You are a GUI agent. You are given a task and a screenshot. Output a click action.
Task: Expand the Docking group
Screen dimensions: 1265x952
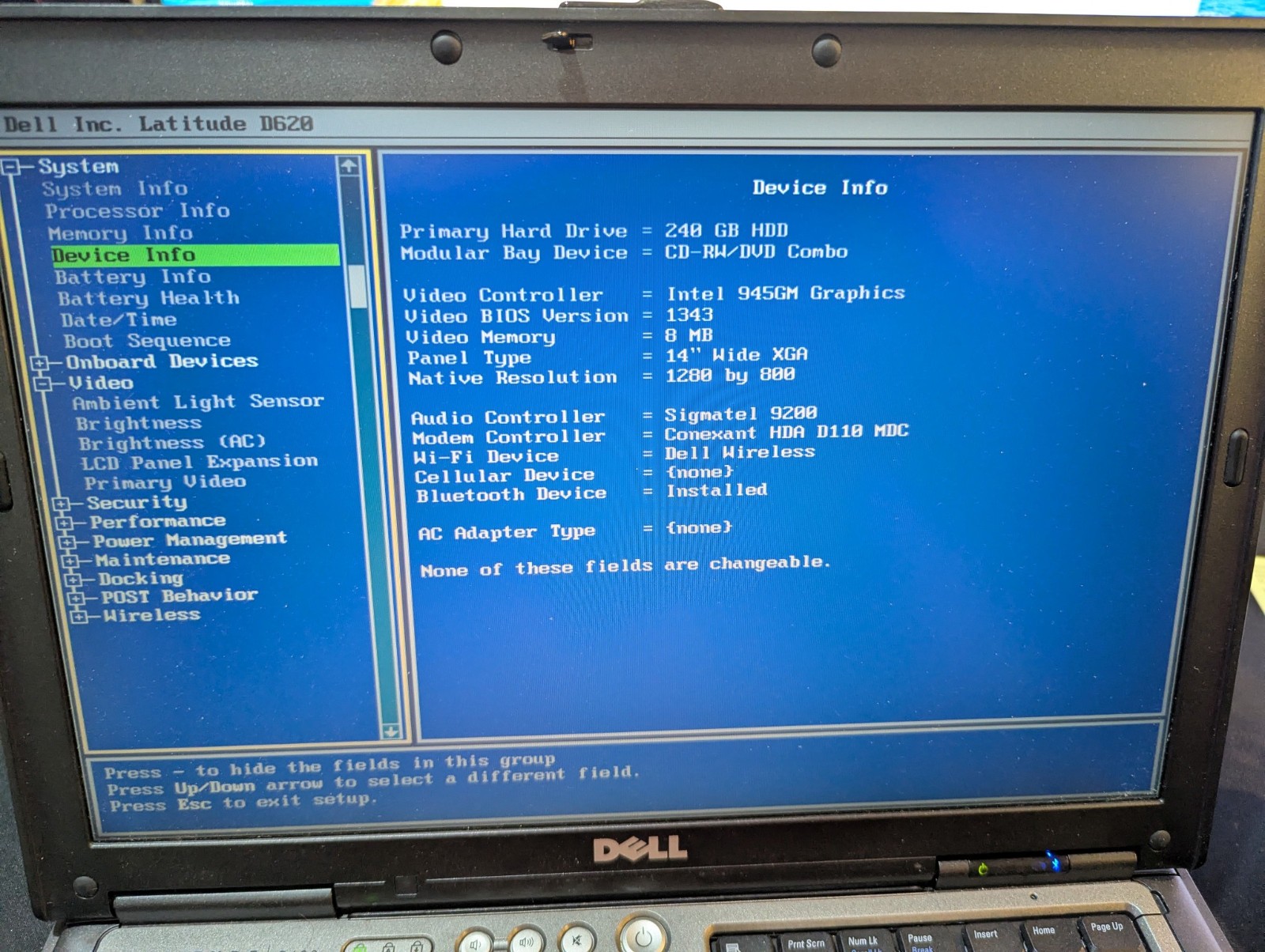click(x=74, y=580)
